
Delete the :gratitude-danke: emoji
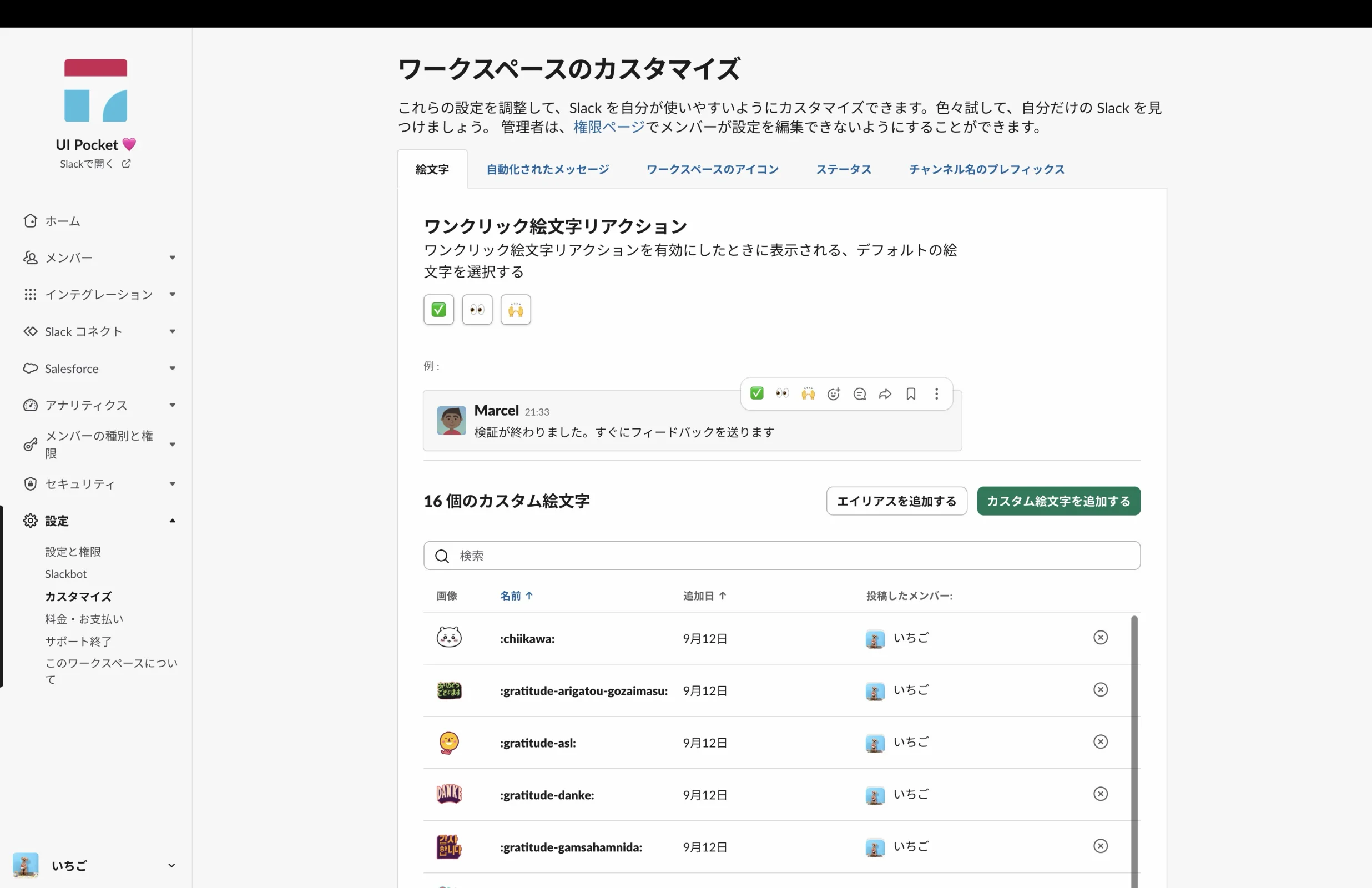pyautogui.click(x=1101, y=794)
